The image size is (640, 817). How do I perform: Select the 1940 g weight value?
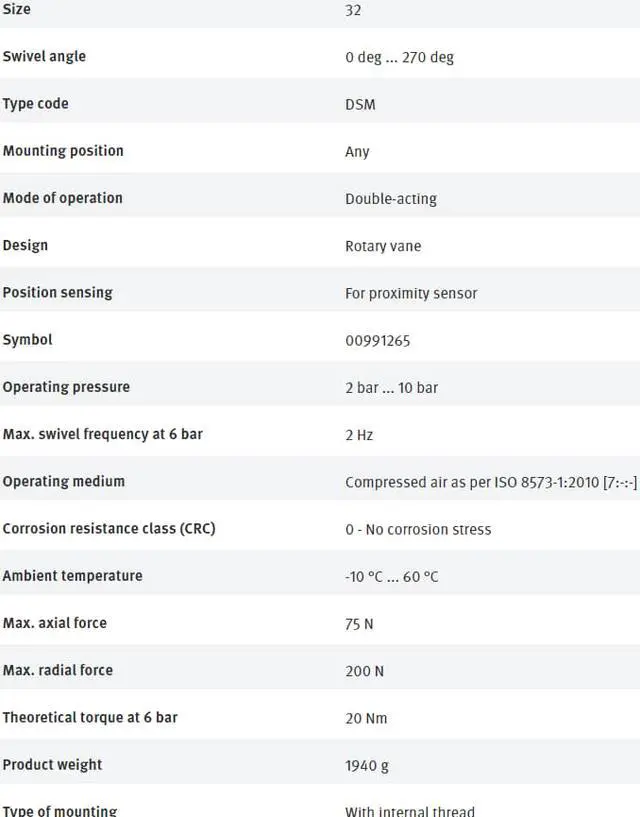(x=367, y=766)
